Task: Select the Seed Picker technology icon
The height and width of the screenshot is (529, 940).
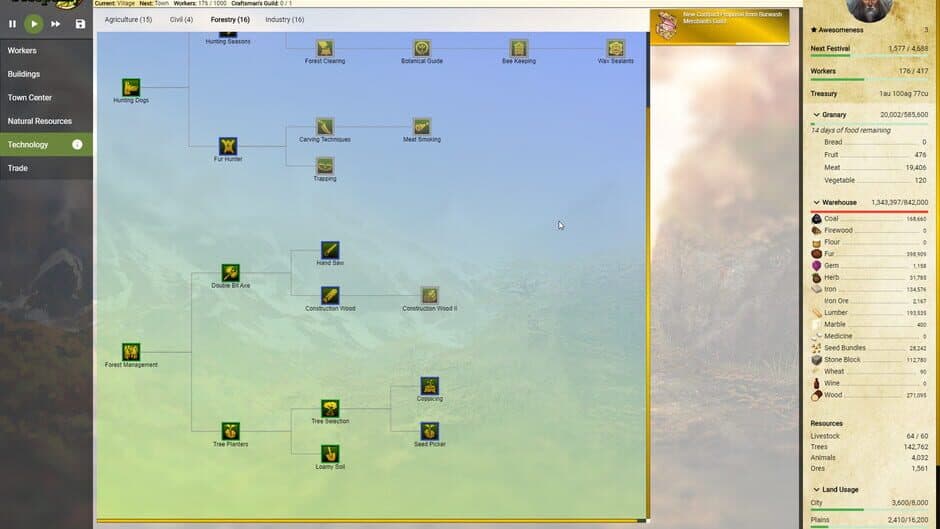Action: click(429, 431)
